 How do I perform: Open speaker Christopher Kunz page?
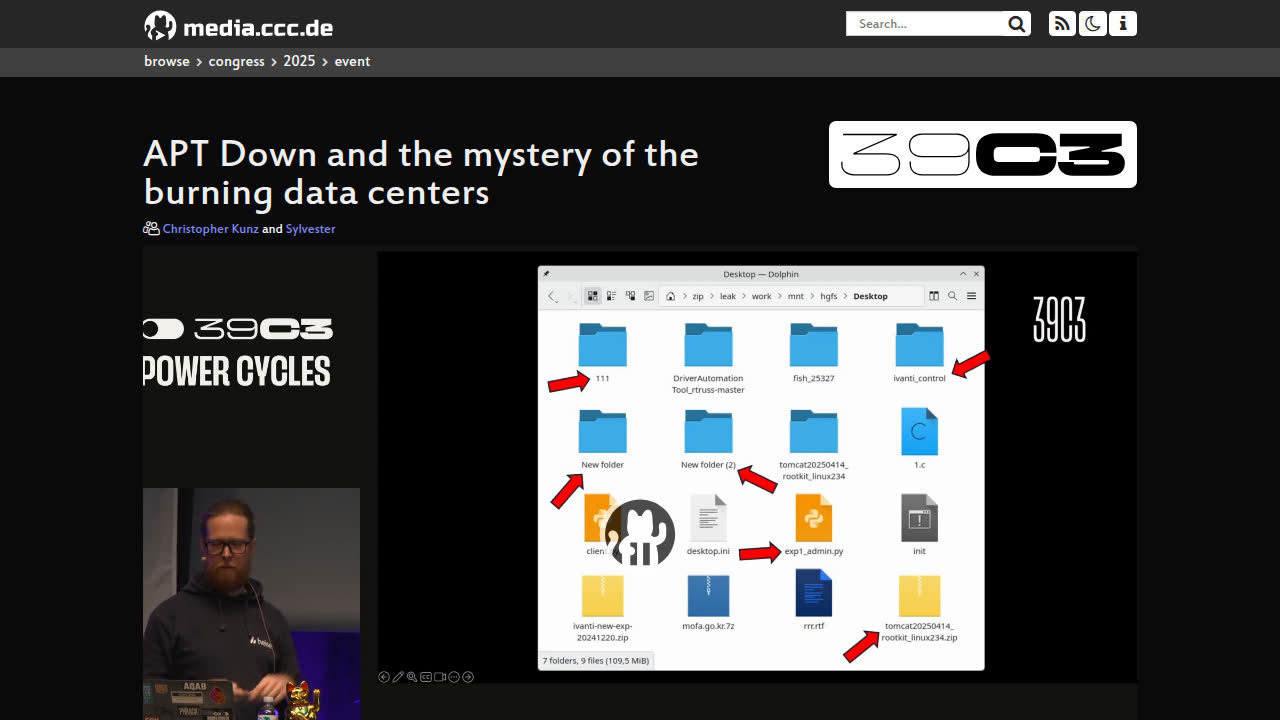(x=210, y=229)
